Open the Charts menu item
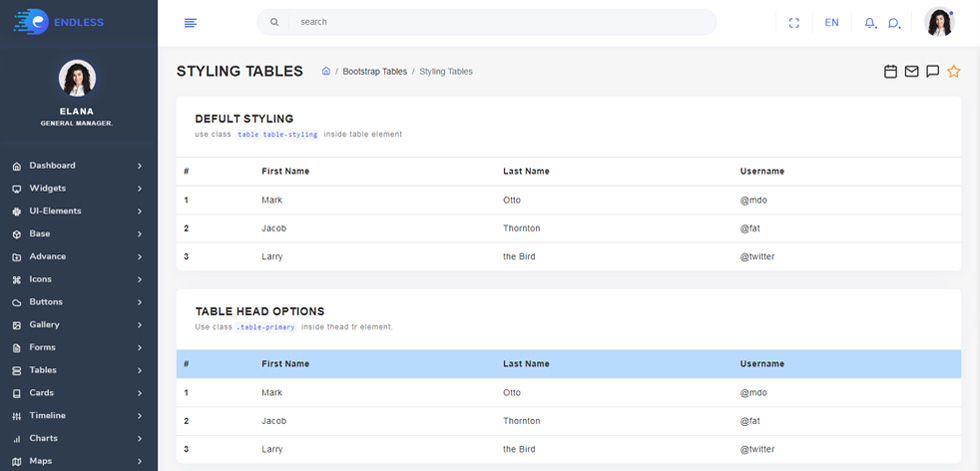980x471 pixels. click(x=79, y=439)
